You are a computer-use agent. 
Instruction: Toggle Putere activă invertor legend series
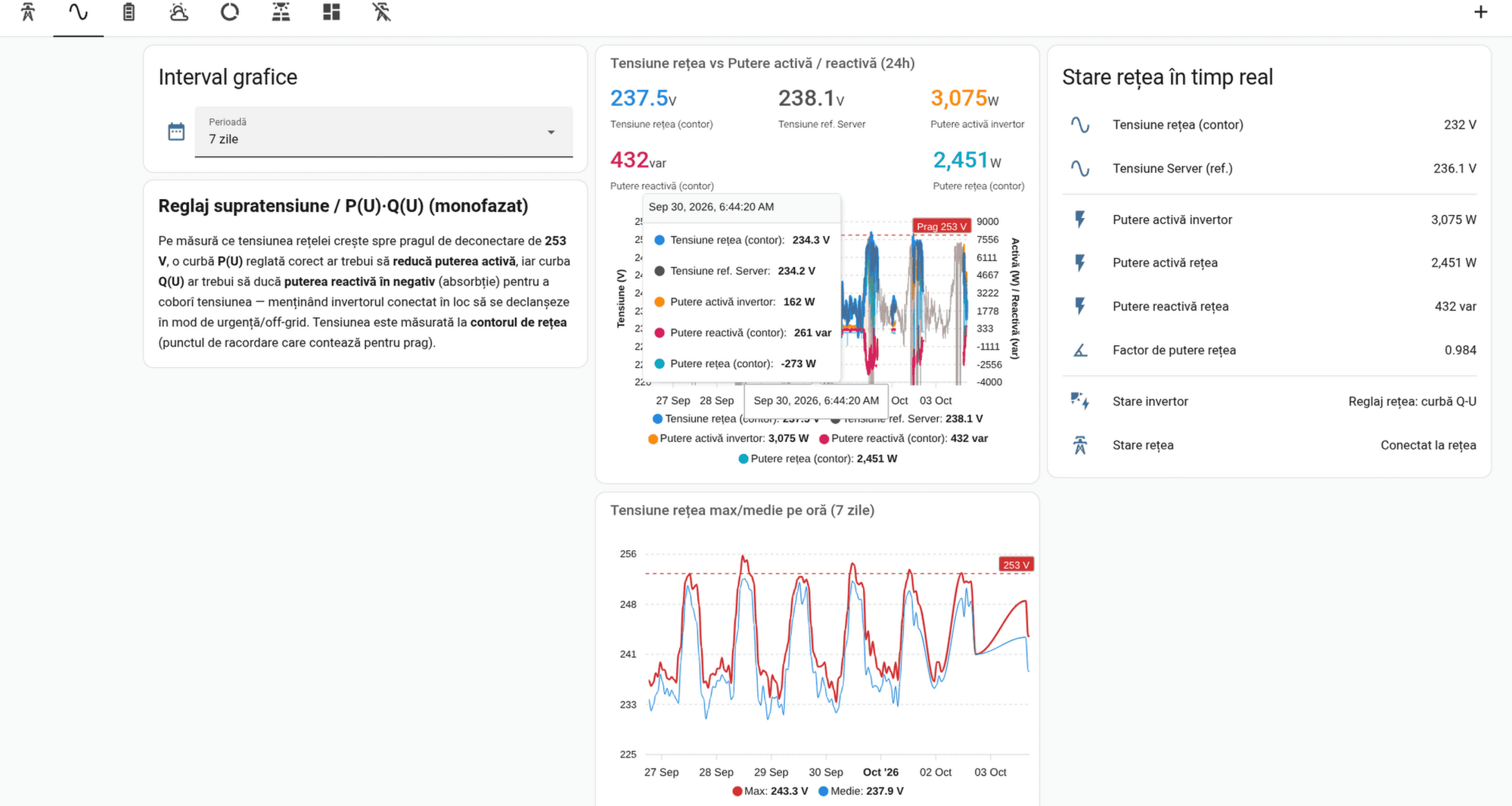[x=728, y=438]
